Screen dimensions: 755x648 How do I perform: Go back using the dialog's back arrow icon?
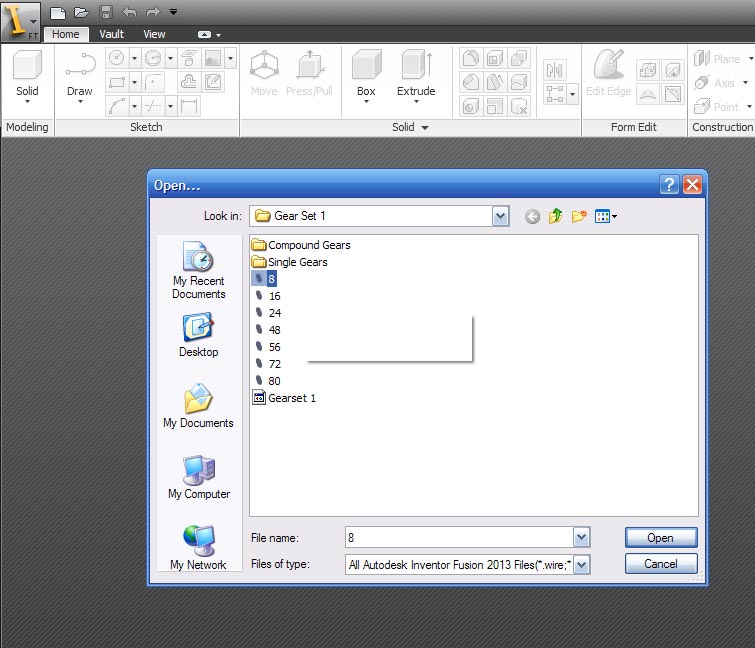tap(532, 217)
